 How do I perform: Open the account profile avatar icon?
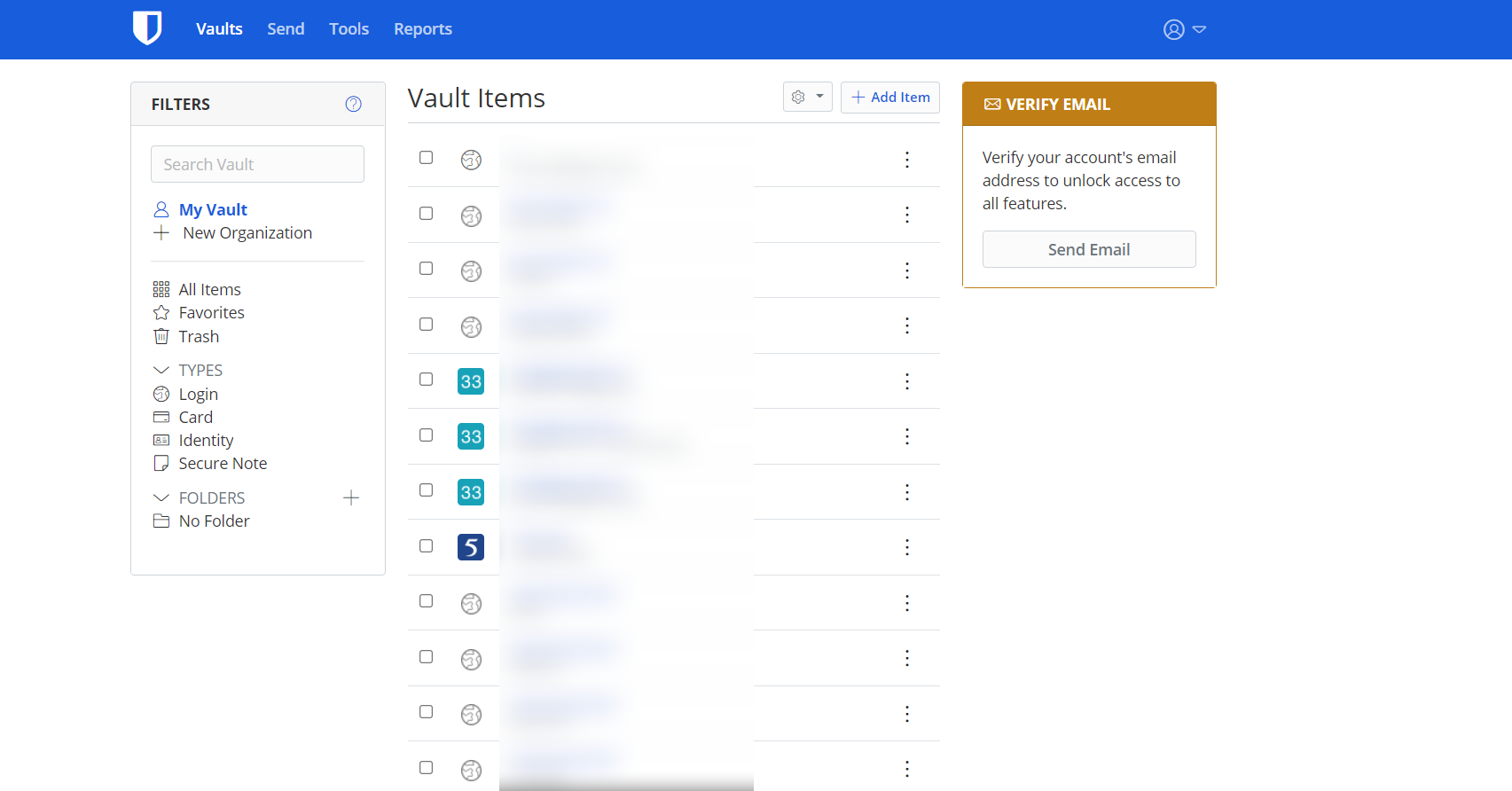click(1173, 29)
